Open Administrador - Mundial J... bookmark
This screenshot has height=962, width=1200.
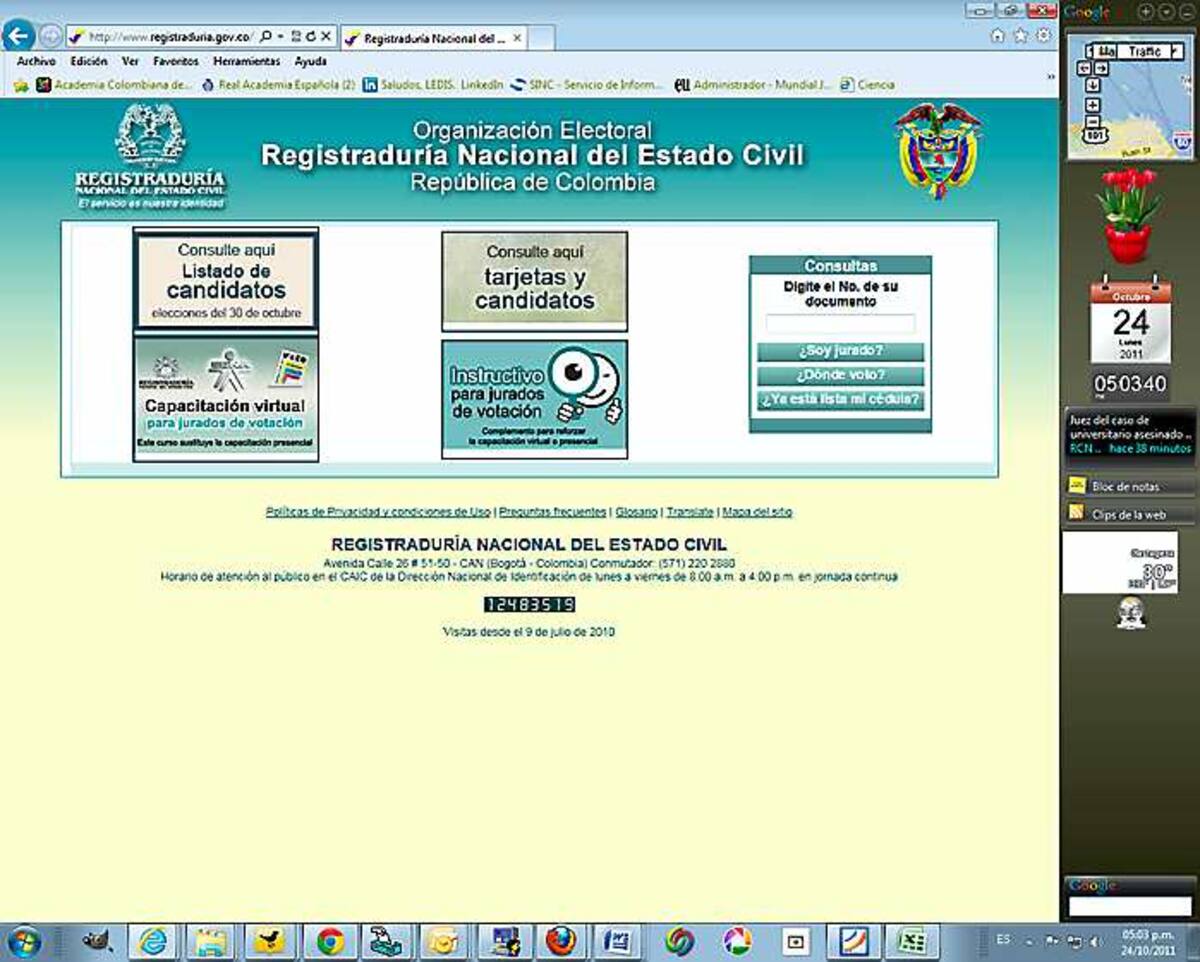click(752, 86)
